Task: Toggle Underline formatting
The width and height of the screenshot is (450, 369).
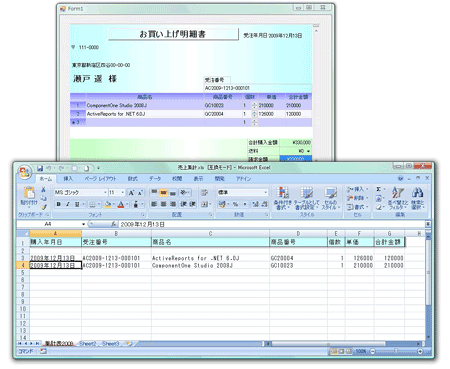Action: [x=77, y=204]
